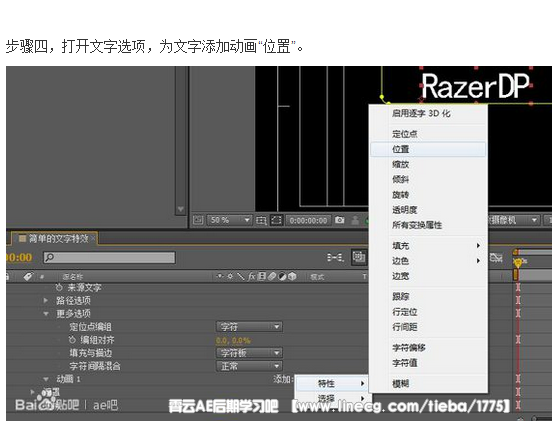Click the RazerDP text in the viewer
Viewport: 552px width, 423px height.
pos(475,86)
